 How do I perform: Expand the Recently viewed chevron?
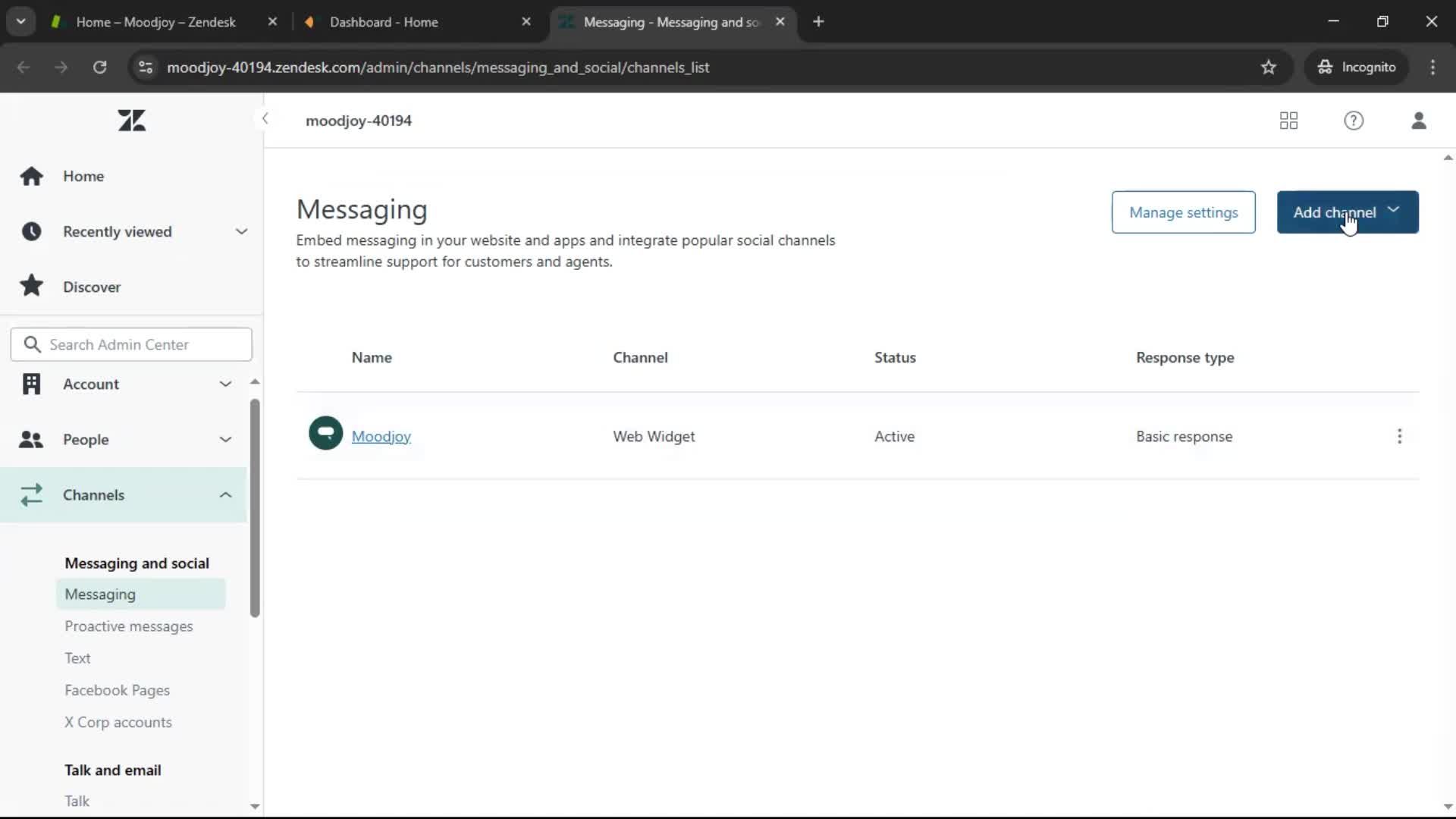click(x=241, y=231)
